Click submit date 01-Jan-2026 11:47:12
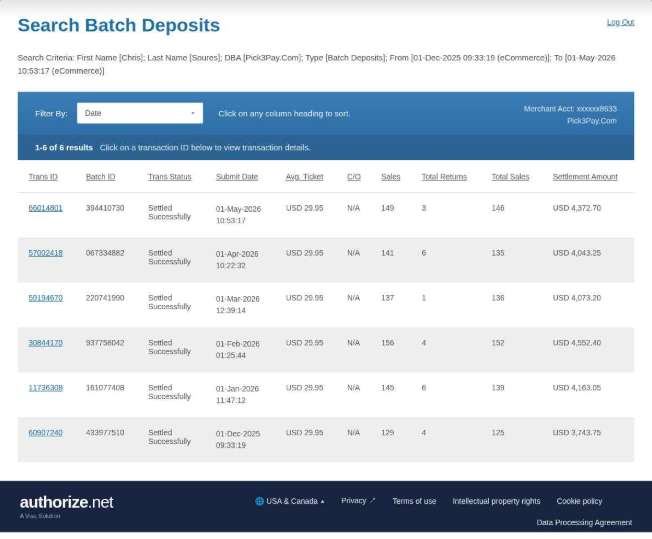The image size is (652, 539). [x=237, y=394]
